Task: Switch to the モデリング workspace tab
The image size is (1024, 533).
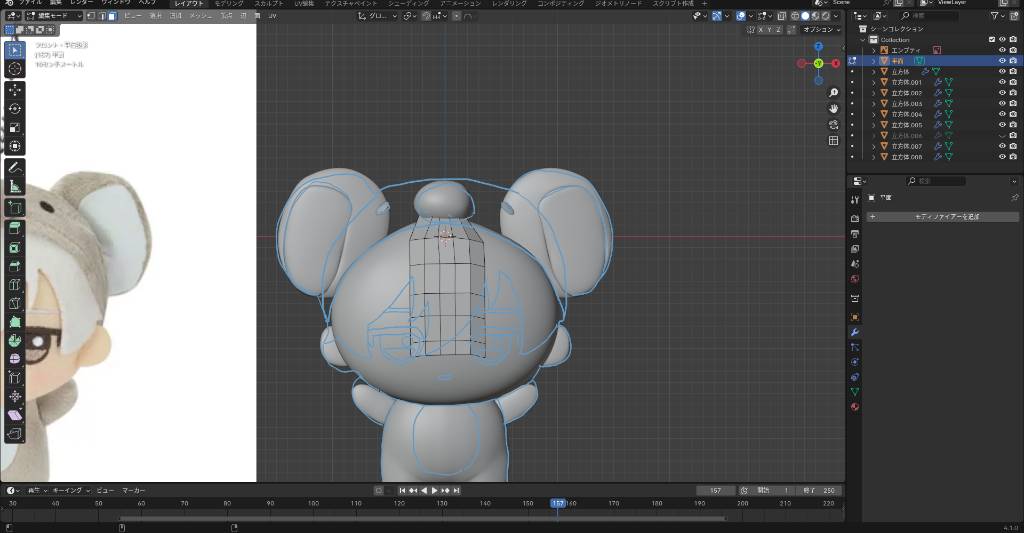Action: point(228,4)
